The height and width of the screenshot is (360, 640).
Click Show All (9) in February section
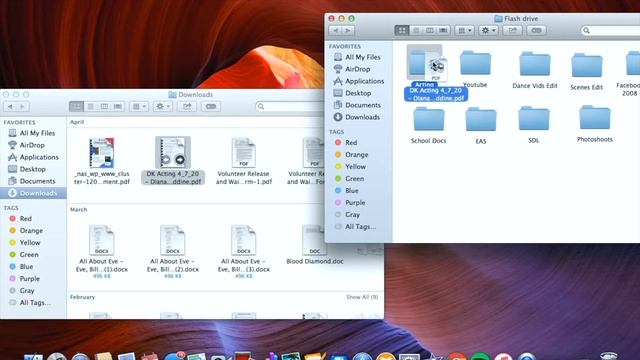[362, 297]
